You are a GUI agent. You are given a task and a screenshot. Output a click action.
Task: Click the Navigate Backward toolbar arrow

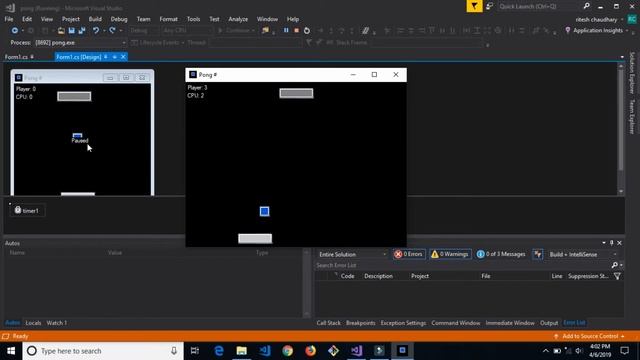[x=15, y=31]
